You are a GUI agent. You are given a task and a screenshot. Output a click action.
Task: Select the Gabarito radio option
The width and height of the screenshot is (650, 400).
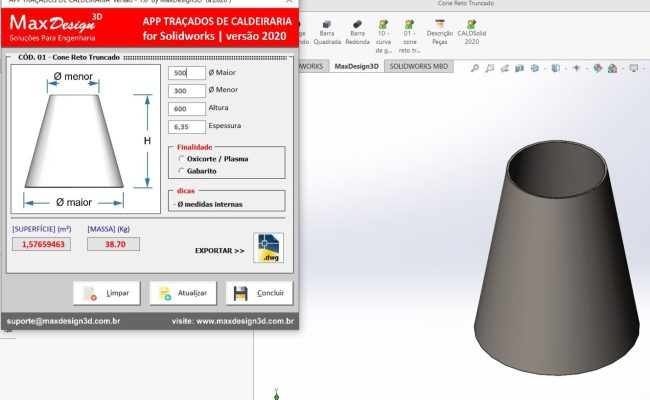pyautogui.click(x=180, y=170)
